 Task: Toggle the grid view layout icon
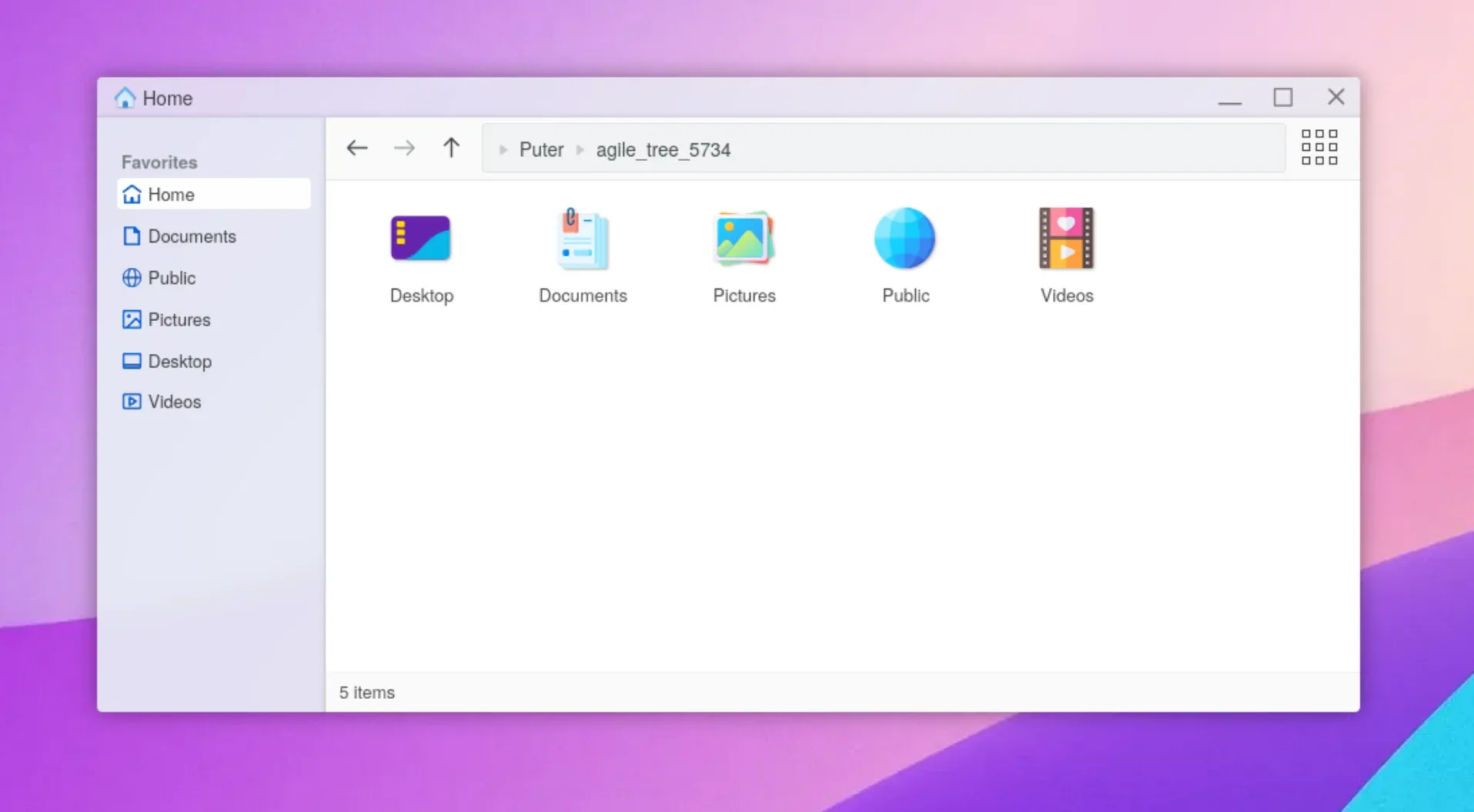pos(1319,148)
